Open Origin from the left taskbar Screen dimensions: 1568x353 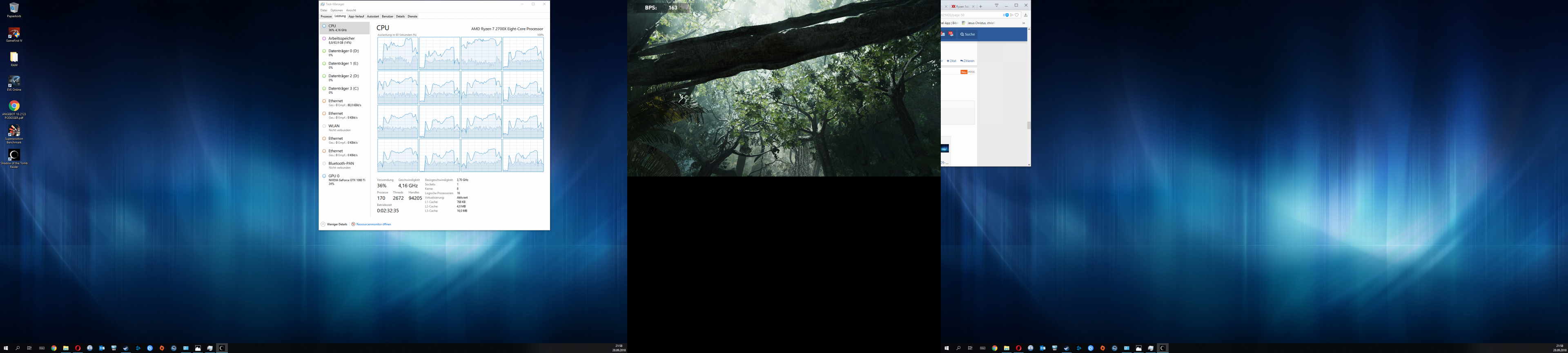pyautogui.click(x=162, y=348)
